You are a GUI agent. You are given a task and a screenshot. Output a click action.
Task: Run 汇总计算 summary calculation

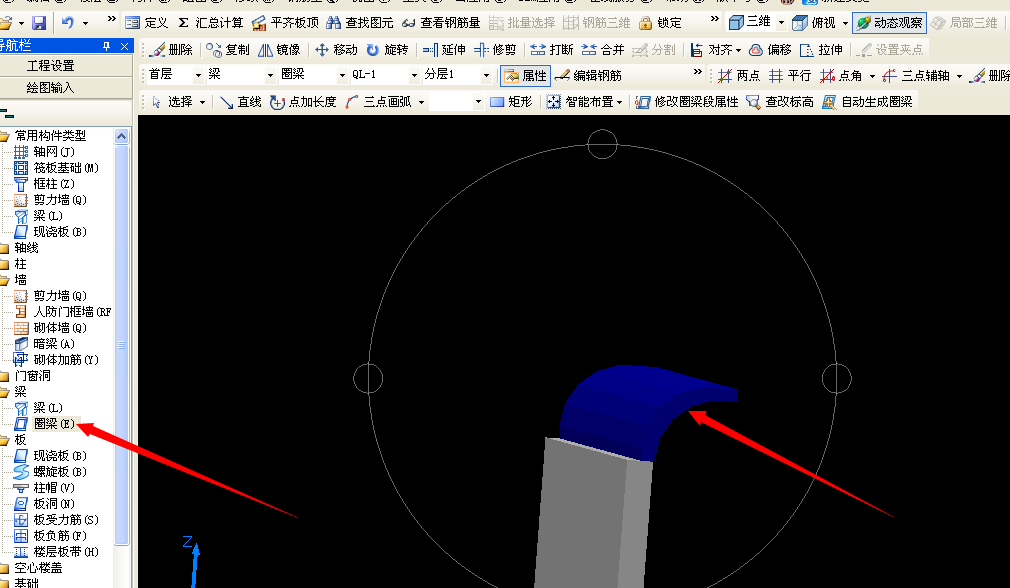coord(211,23)
